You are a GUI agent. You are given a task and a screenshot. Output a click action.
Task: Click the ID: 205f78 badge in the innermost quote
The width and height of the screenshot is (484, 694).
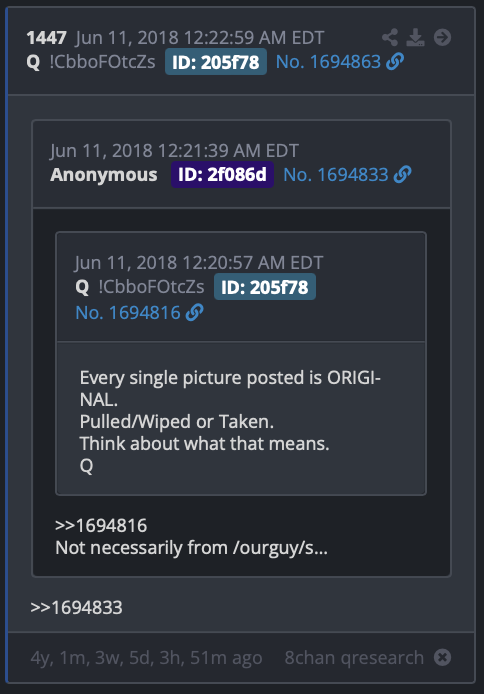pyautogui.click(x=265, y=287)
